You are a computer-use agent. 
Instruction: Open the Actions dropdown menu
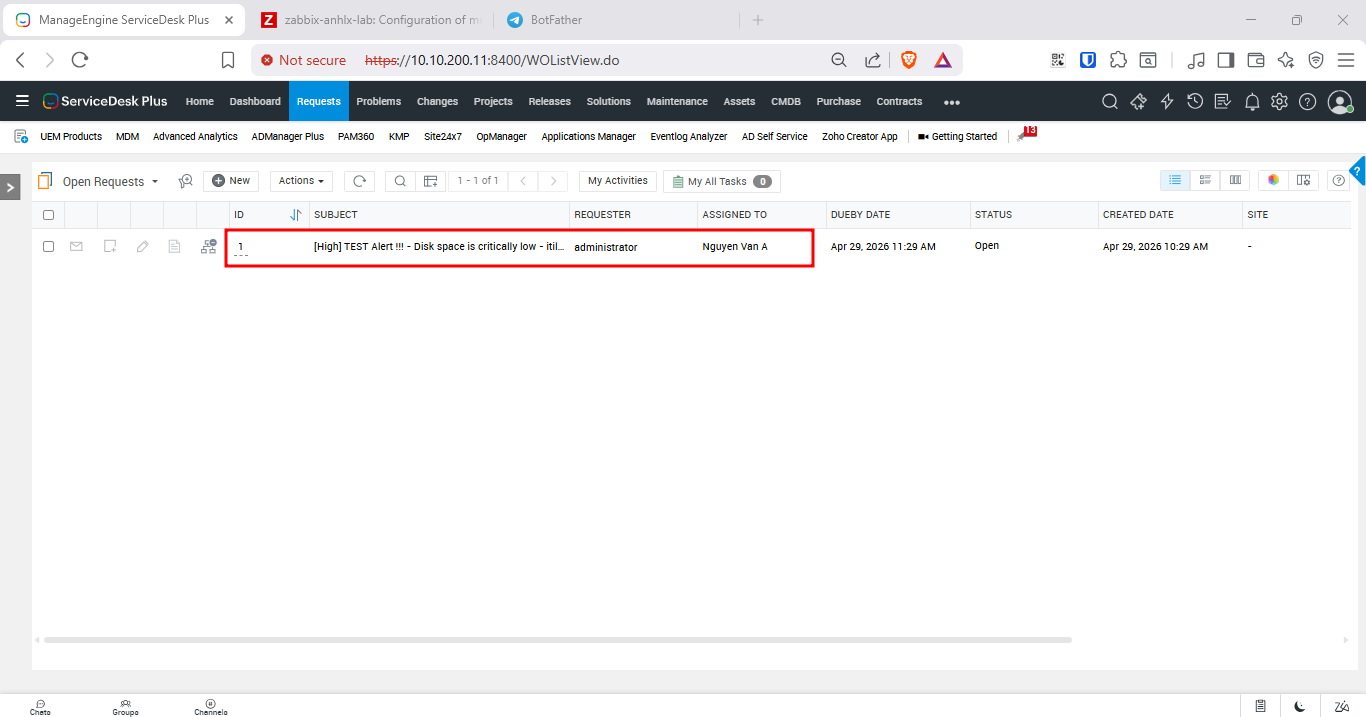(301, 181)
